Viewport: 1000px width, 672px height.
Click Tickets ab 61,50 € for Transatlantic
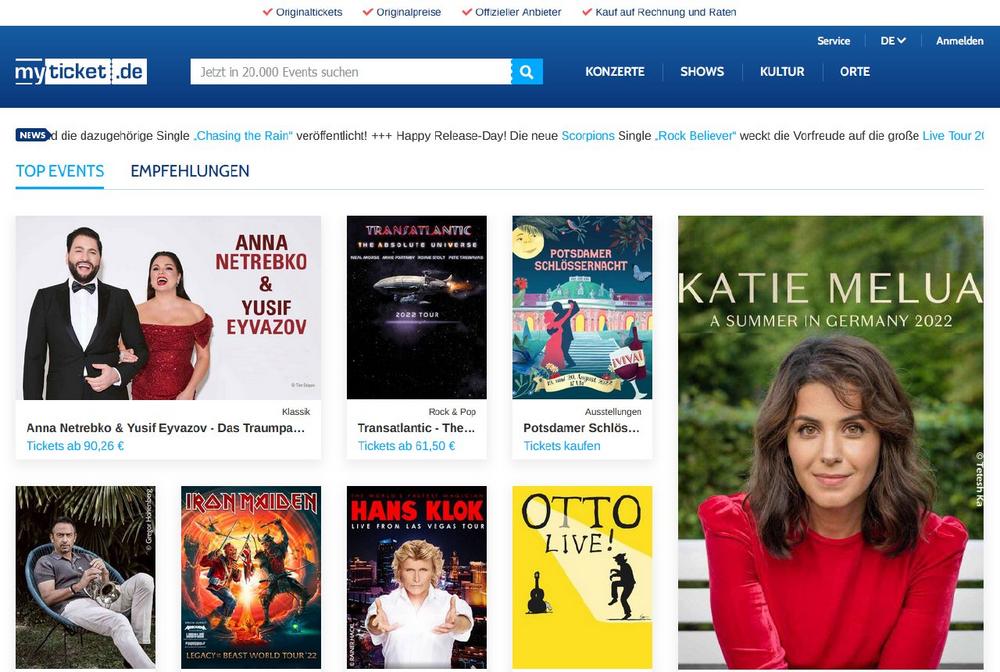[406, 446]
